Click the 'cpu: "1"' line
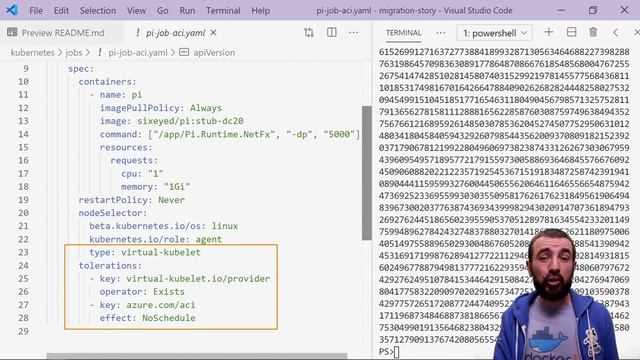The width and height of the screenshot is (640, 360). [x=142, y=173]
